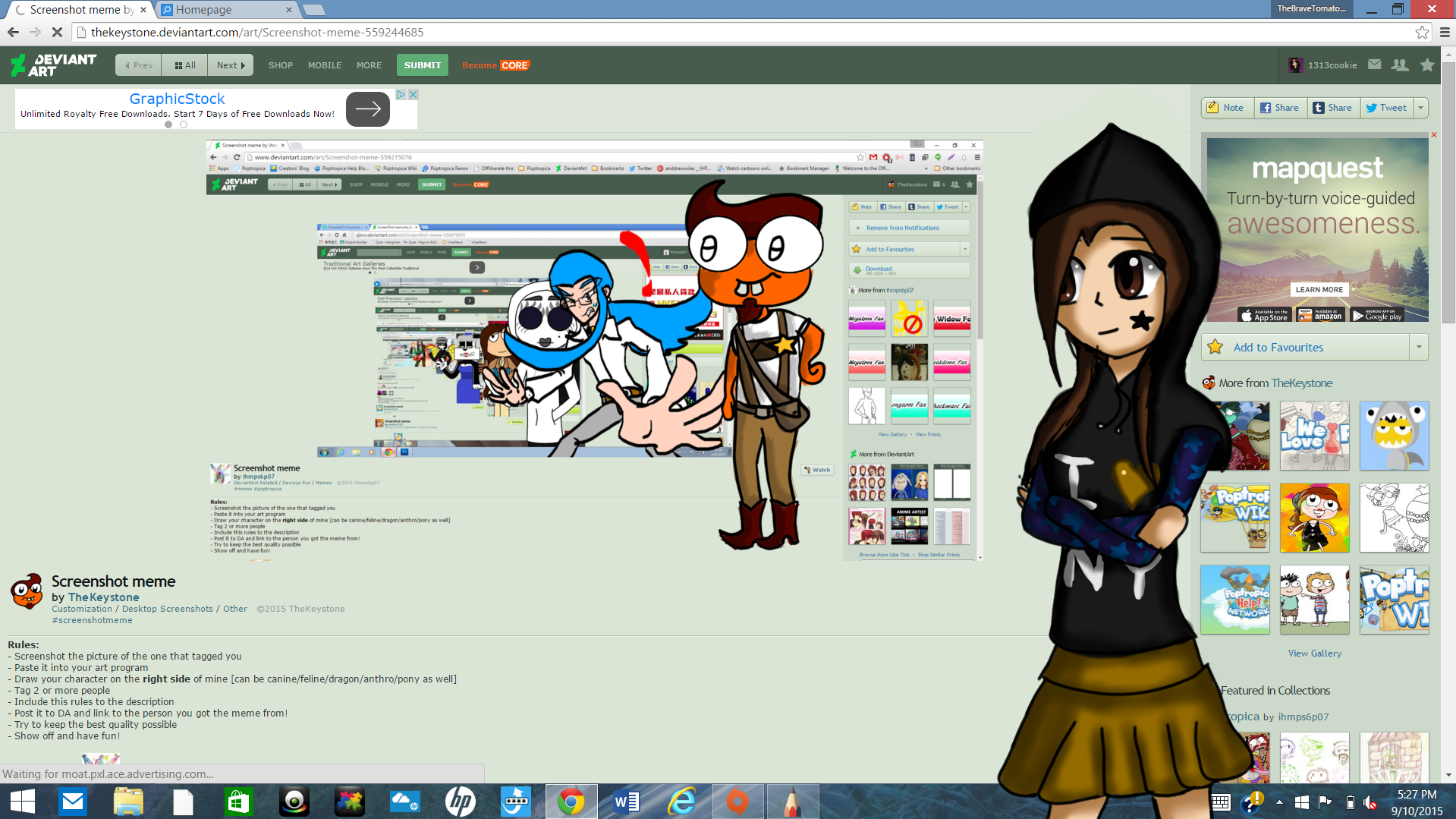1456x819 pixels.
Task: Close the Homepage tab
Action: click(x=288, y=10)
